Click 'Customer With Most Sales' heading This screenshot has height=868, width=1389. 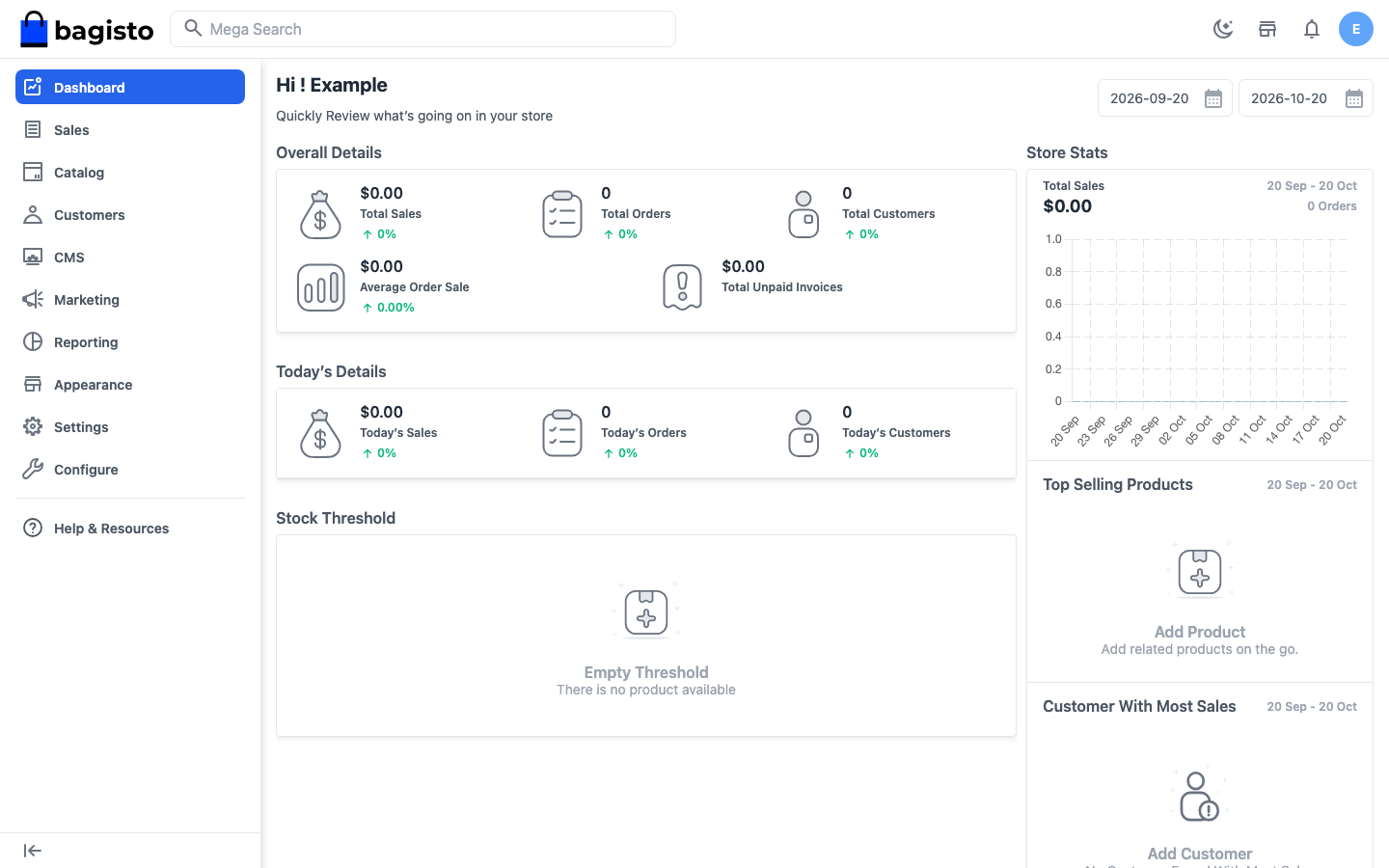pyautogui.click(x=1139, y=706)
